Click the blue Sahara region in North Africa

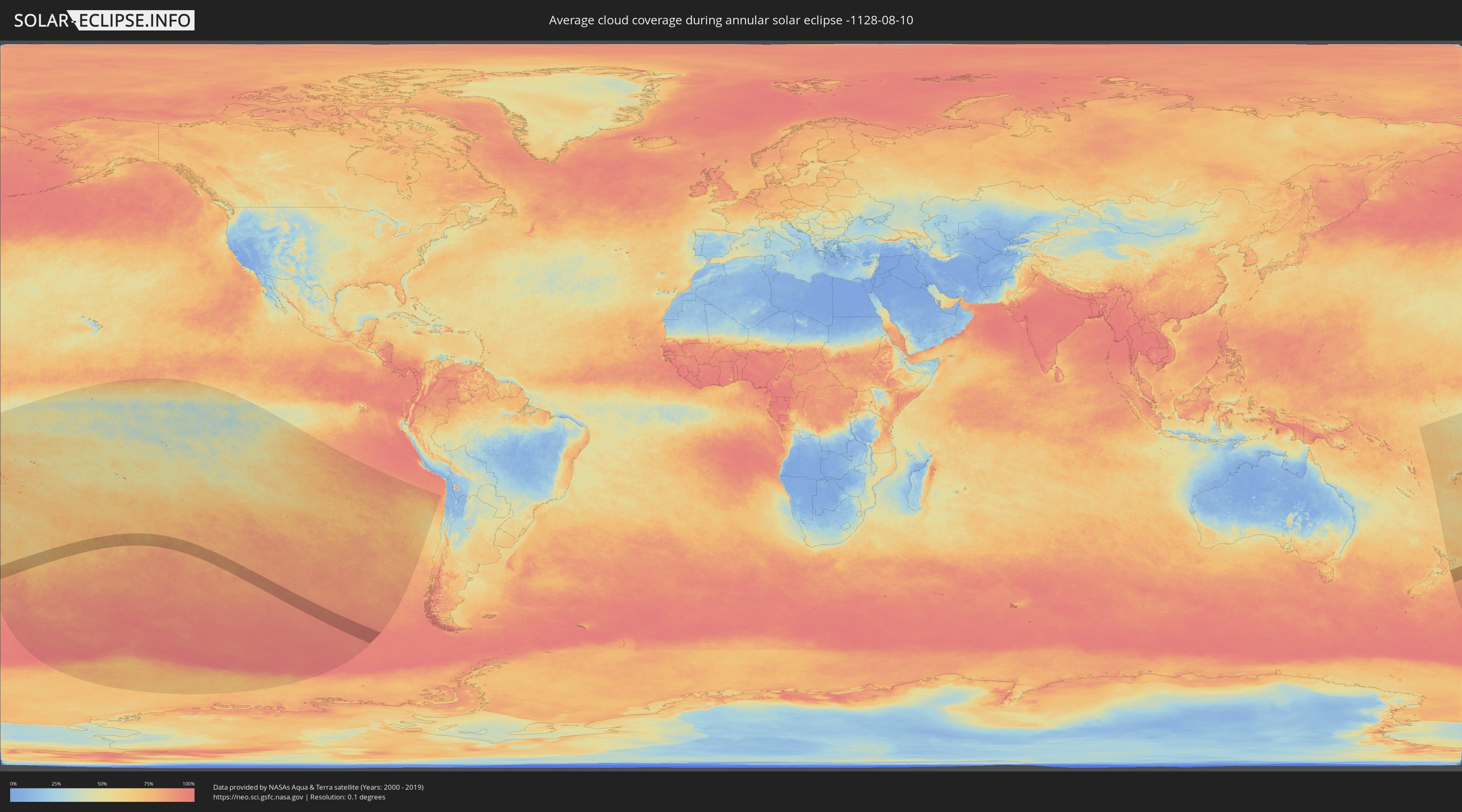tap(795, 295)
